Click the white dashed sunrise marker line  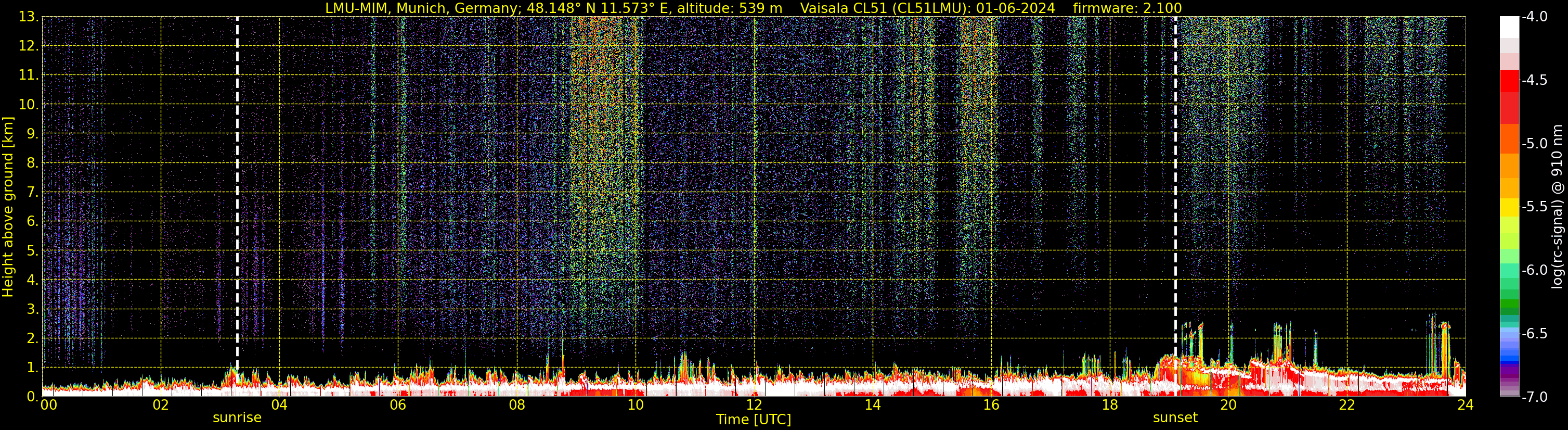pos(237,192)
